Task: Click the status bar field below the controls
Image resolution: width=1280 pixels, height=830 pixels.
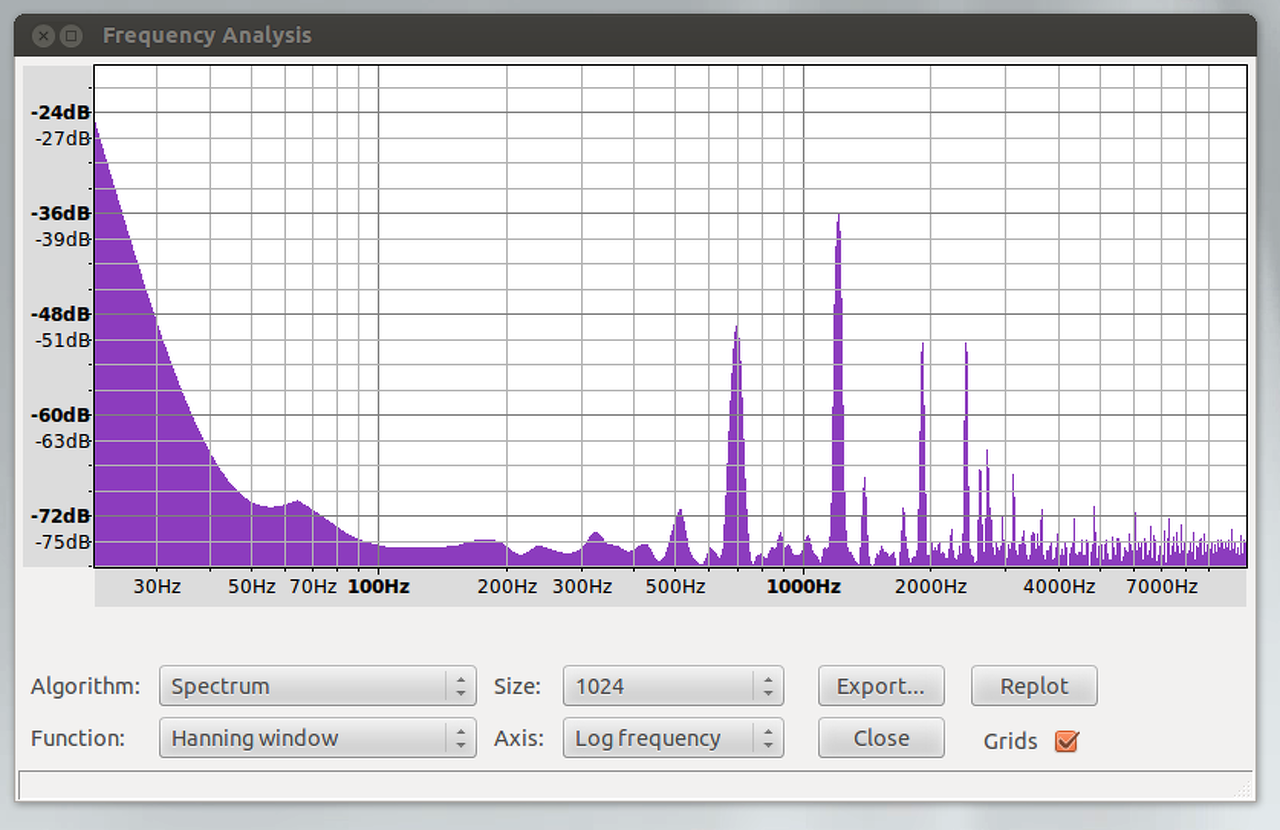Action: click(x=636, y=785)
